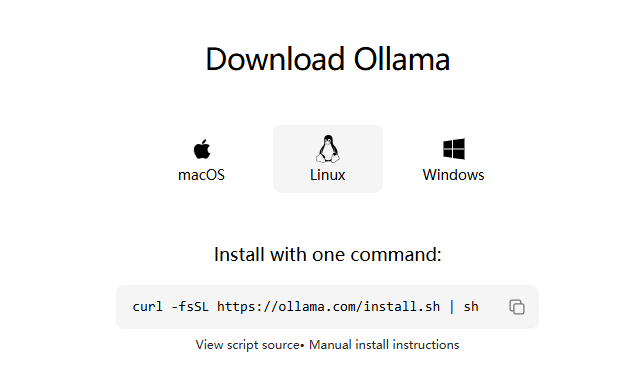The height and width of the screenshot is (379, 628).
Task: Copy the install command using clipboard icon
Action: (x=517, y=307)
